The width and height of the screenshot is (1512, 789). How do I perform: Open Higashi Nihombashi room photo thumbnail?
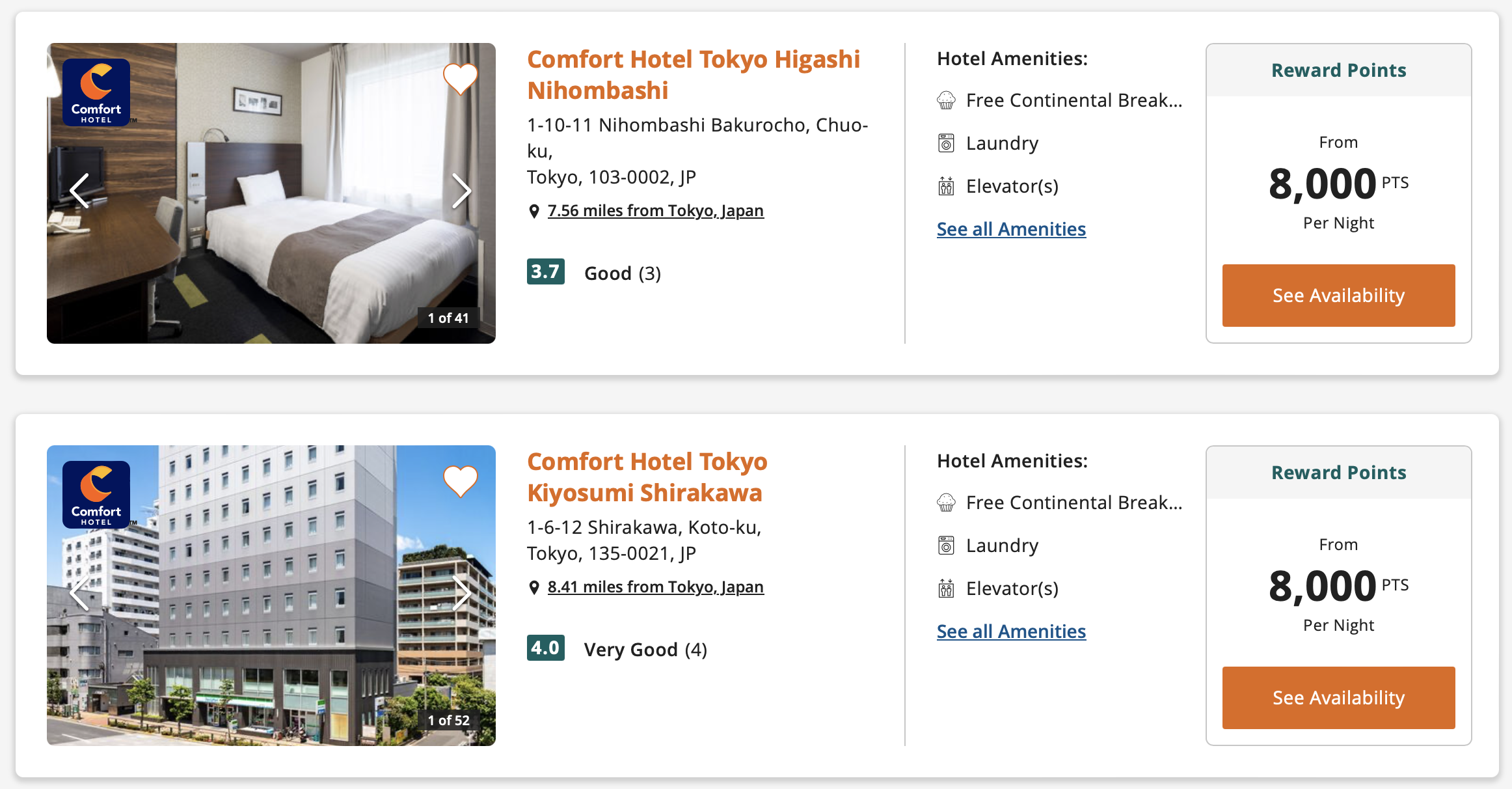pos(271,193)
